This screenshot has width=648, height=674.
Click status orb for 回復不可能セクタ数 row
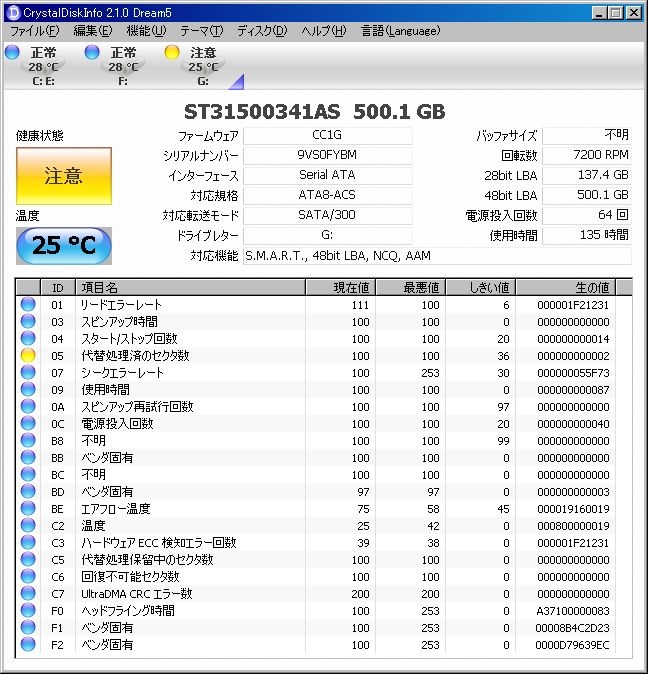point(28,576)
